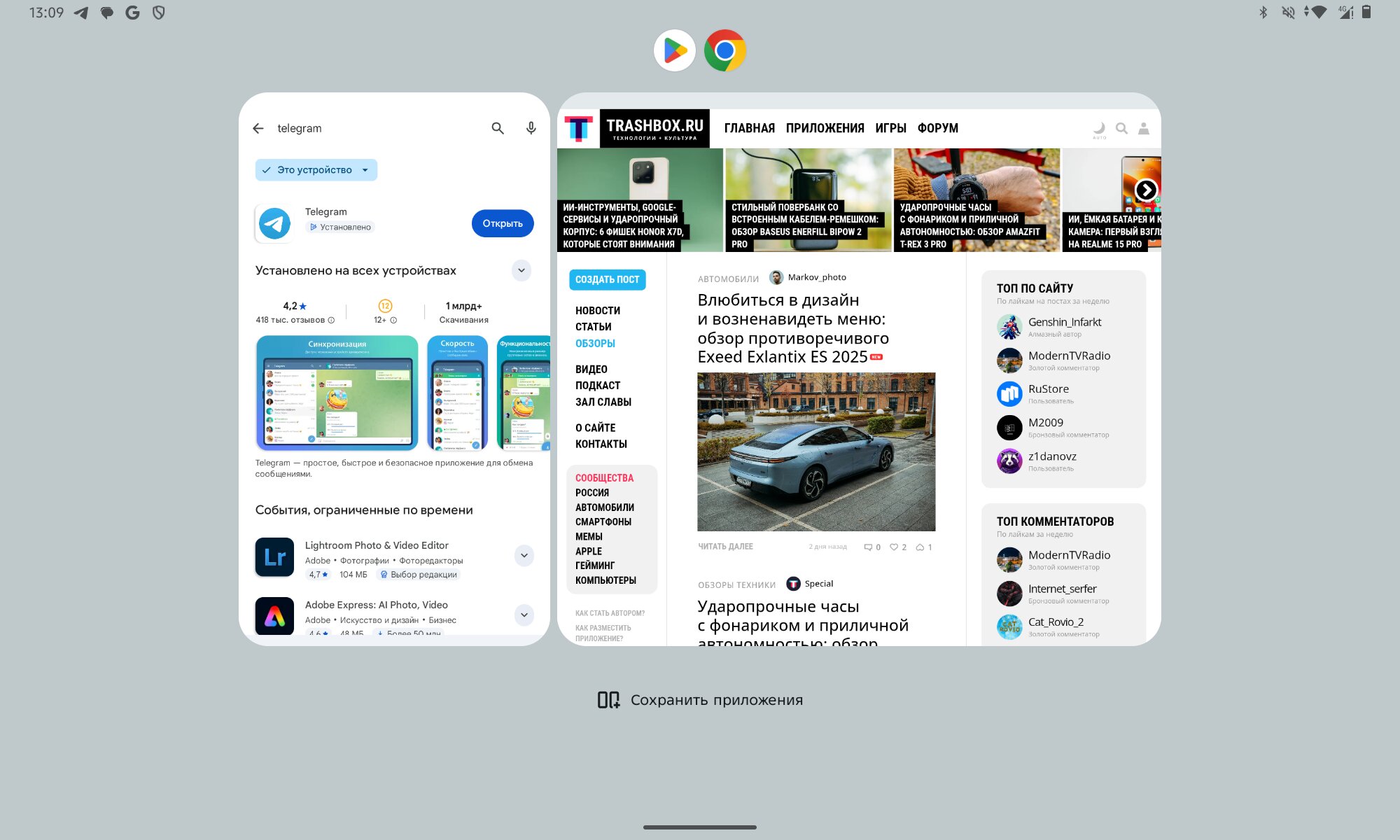Tap 'Сохранить приложения' app pair option
The height and width of the screenshot is (840, 1400).
point(700,700)
